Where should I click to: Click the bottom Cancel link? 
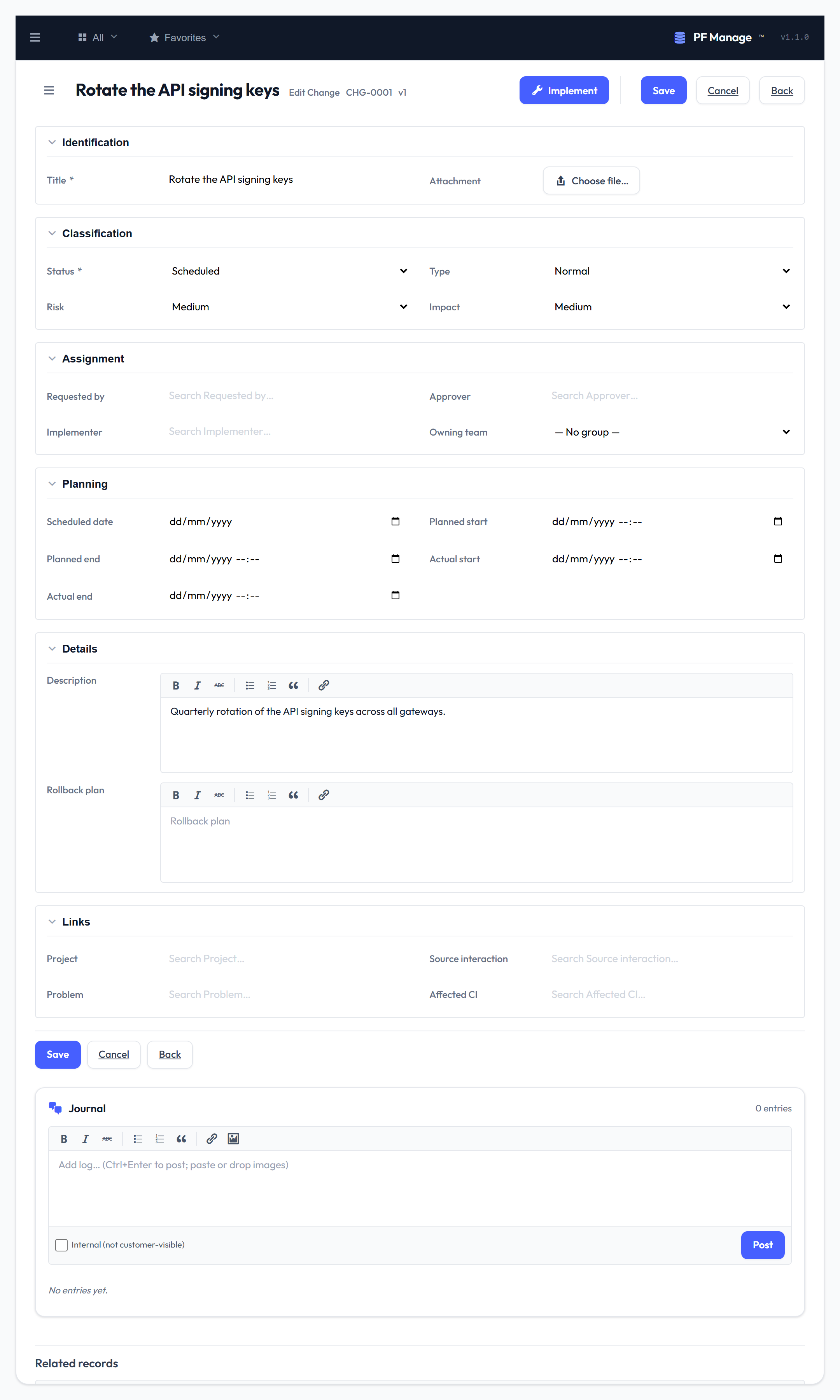tap(114, 1054)
